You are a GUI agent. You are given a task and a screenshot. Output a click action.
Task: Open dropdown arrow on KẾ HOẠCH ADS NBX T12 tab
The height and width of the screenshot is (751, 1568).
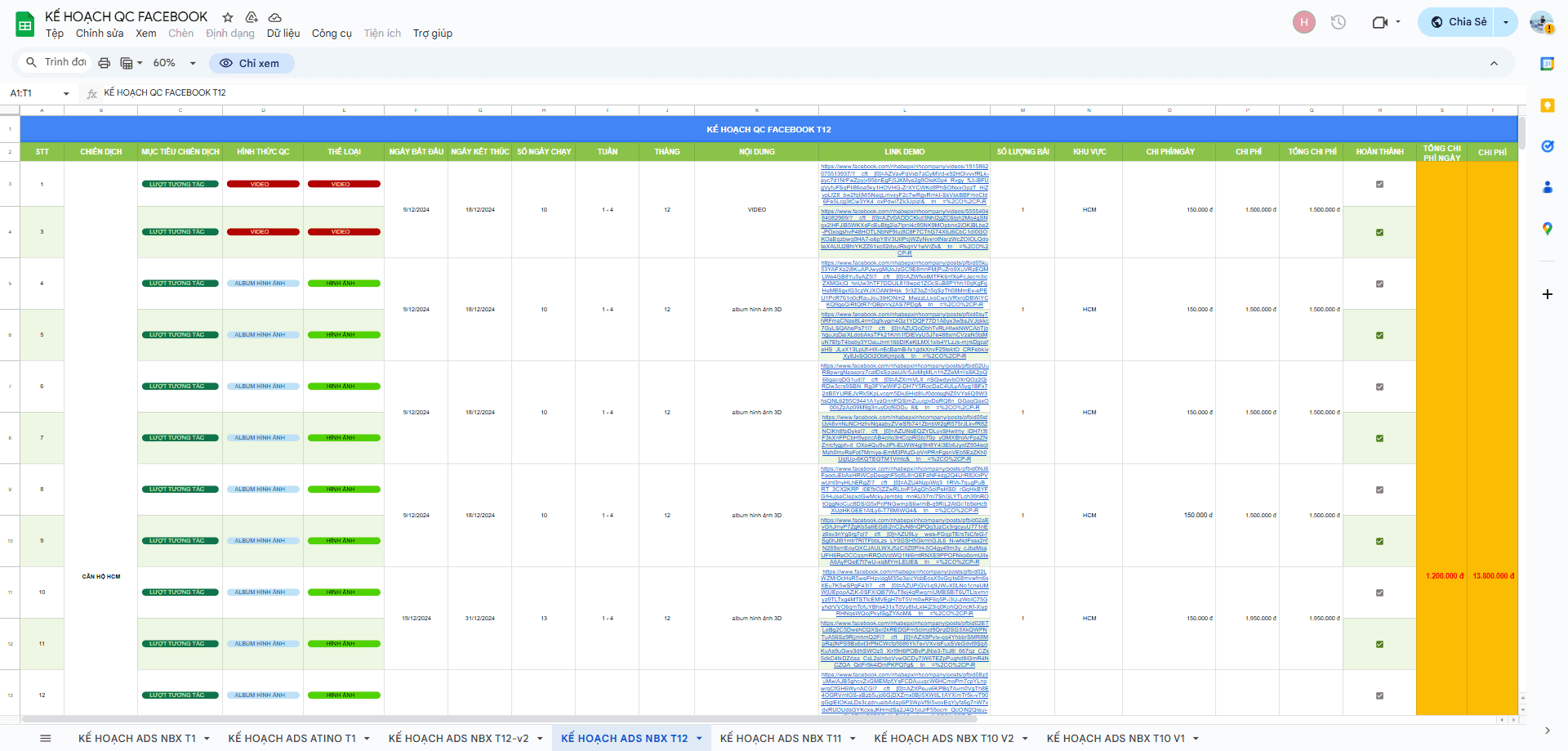click(699, 738)
